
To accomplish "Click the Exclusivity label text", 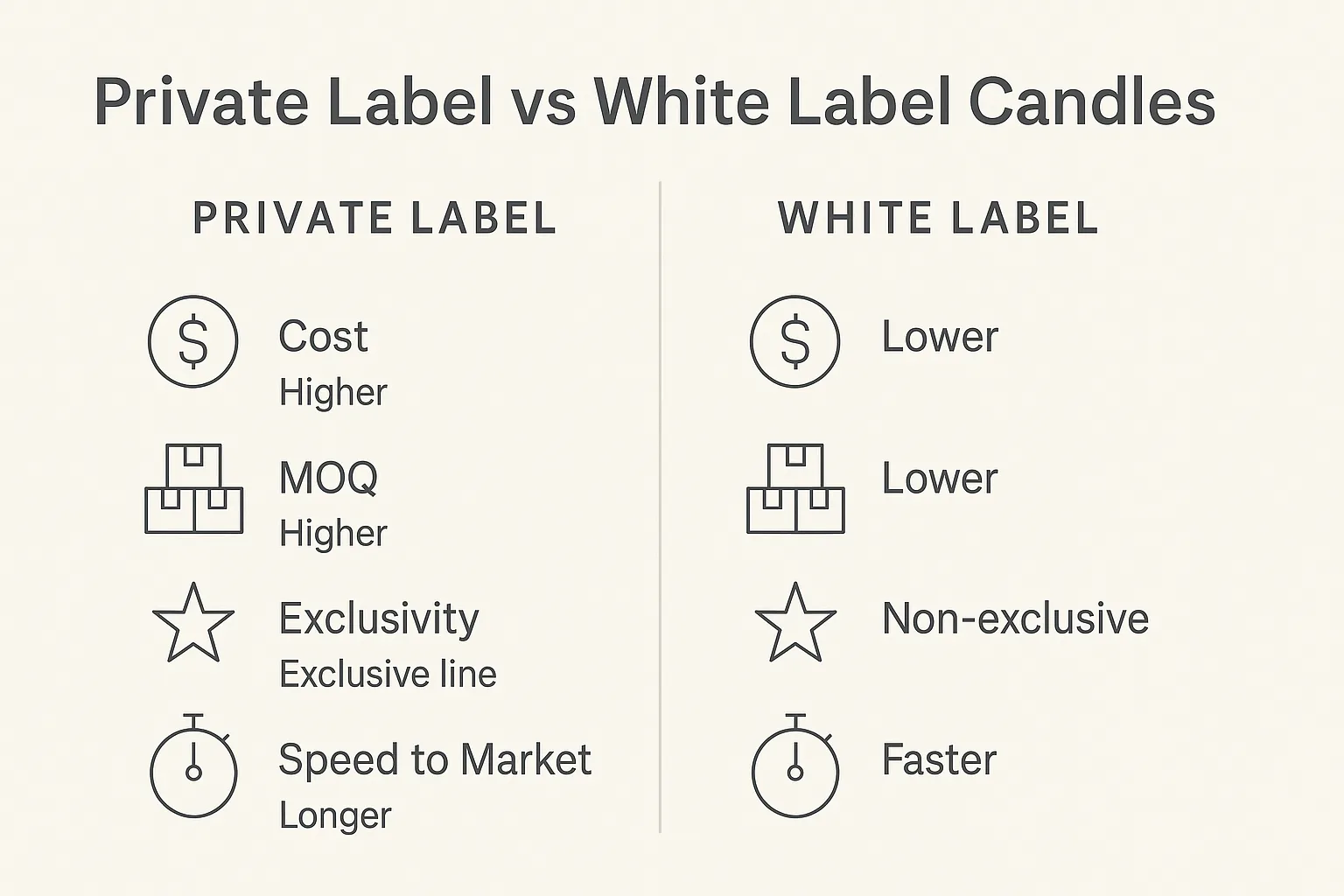I will 379,619.
